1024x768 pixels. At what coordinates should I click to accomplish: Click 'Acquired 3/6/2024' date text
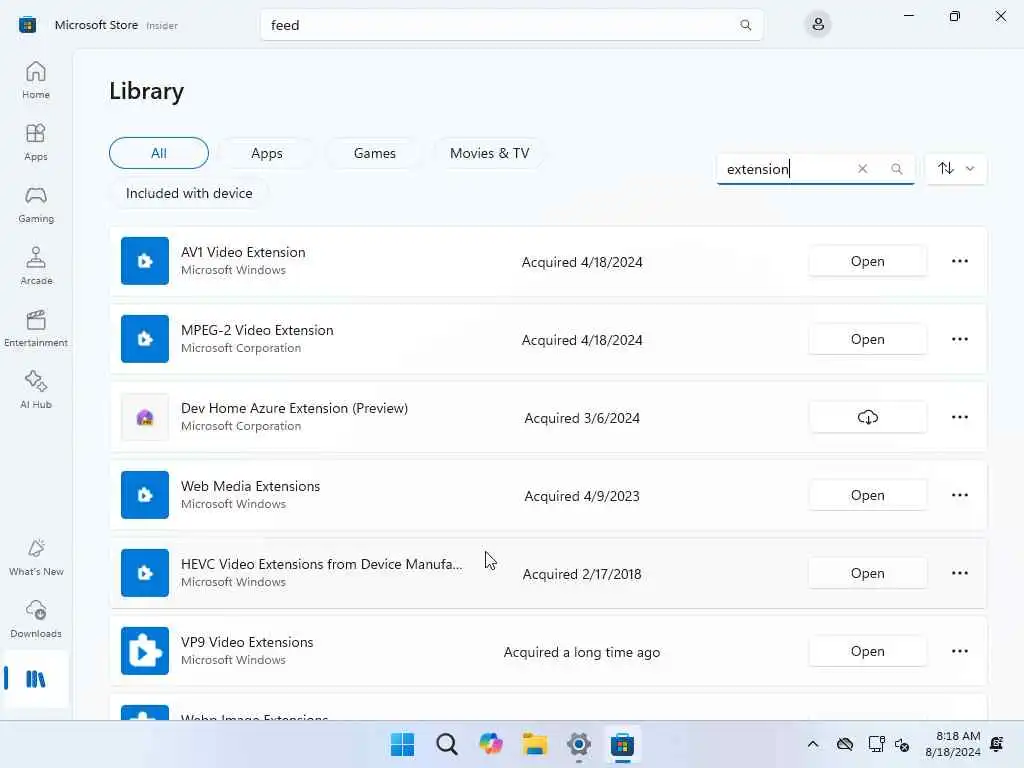(581, 418)
